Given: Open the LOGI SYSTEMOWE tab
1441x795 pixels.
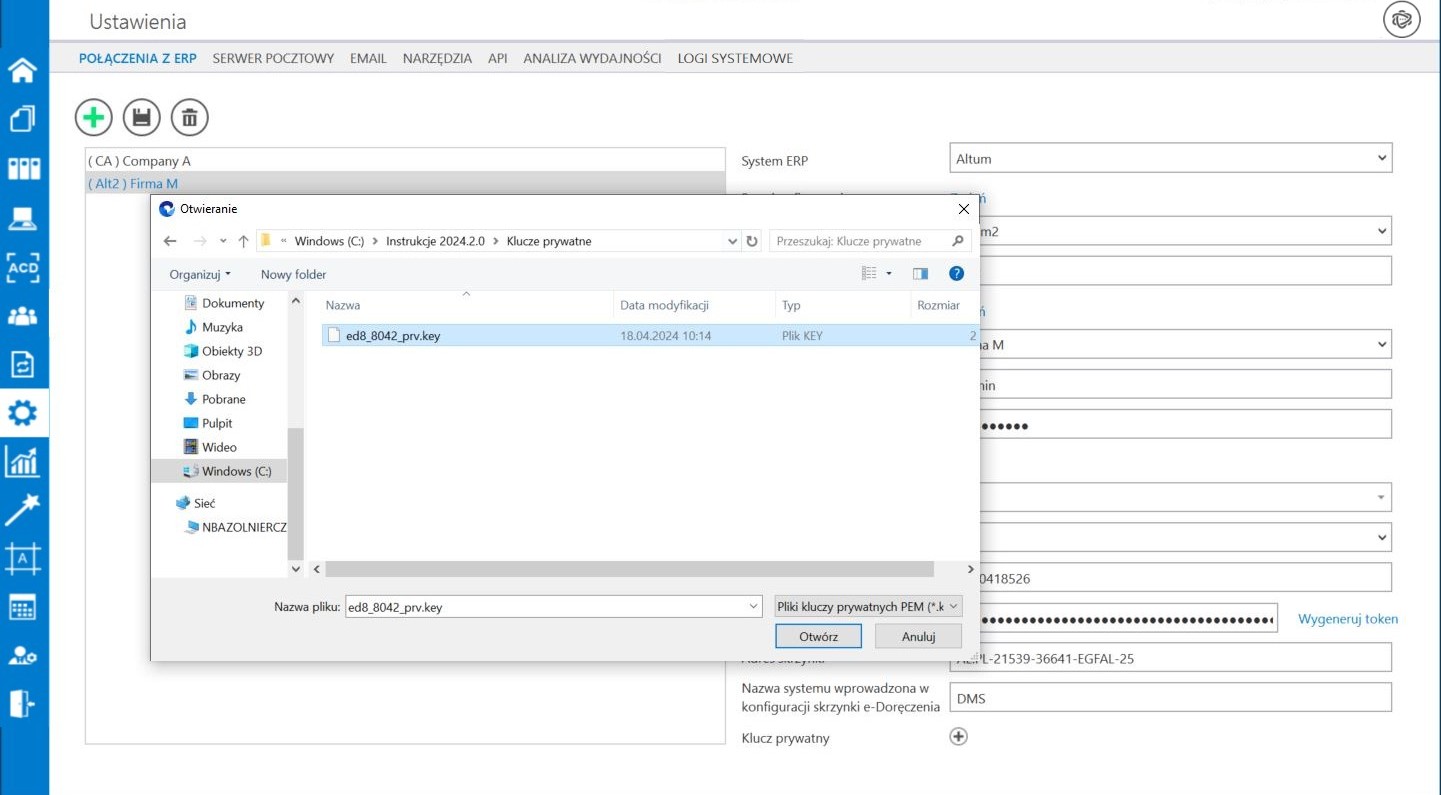Looking at the screenshot, I should pos(735,58).
